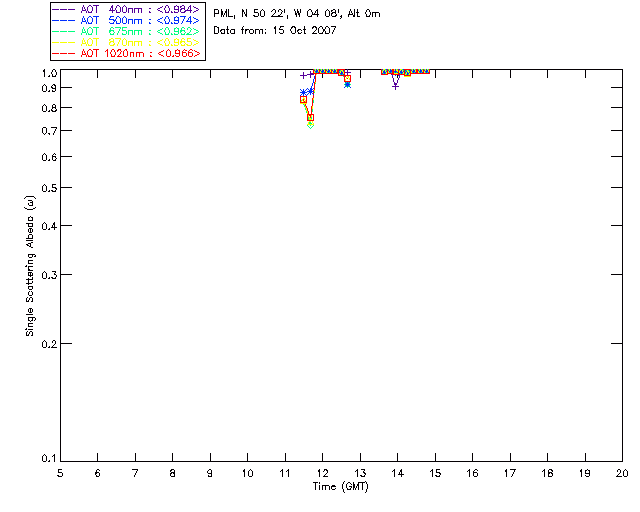Viewport: 640px width, 512px height.
Task: Click the green diamond marker near 0.7
Action: (311, 125)
